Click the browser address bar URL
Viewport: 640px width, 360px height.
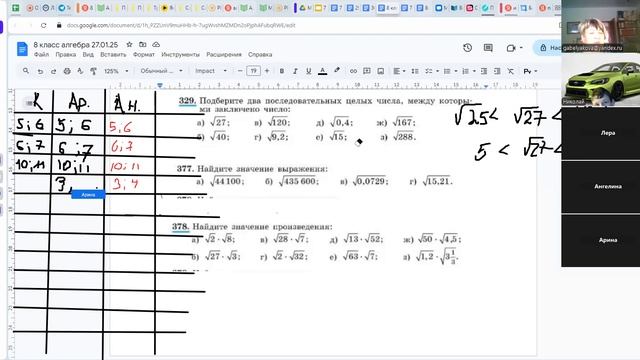(181, 25)
